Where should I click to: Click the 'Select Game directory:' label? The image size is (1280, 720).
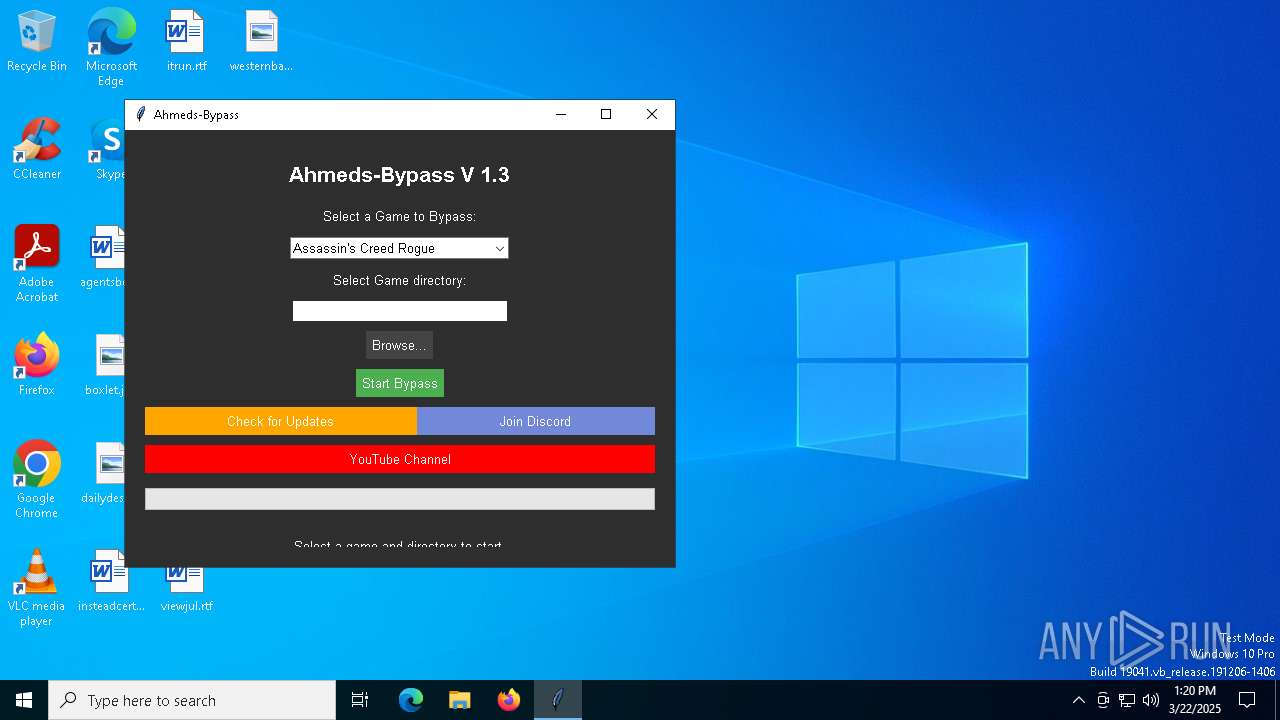point(399,280)
